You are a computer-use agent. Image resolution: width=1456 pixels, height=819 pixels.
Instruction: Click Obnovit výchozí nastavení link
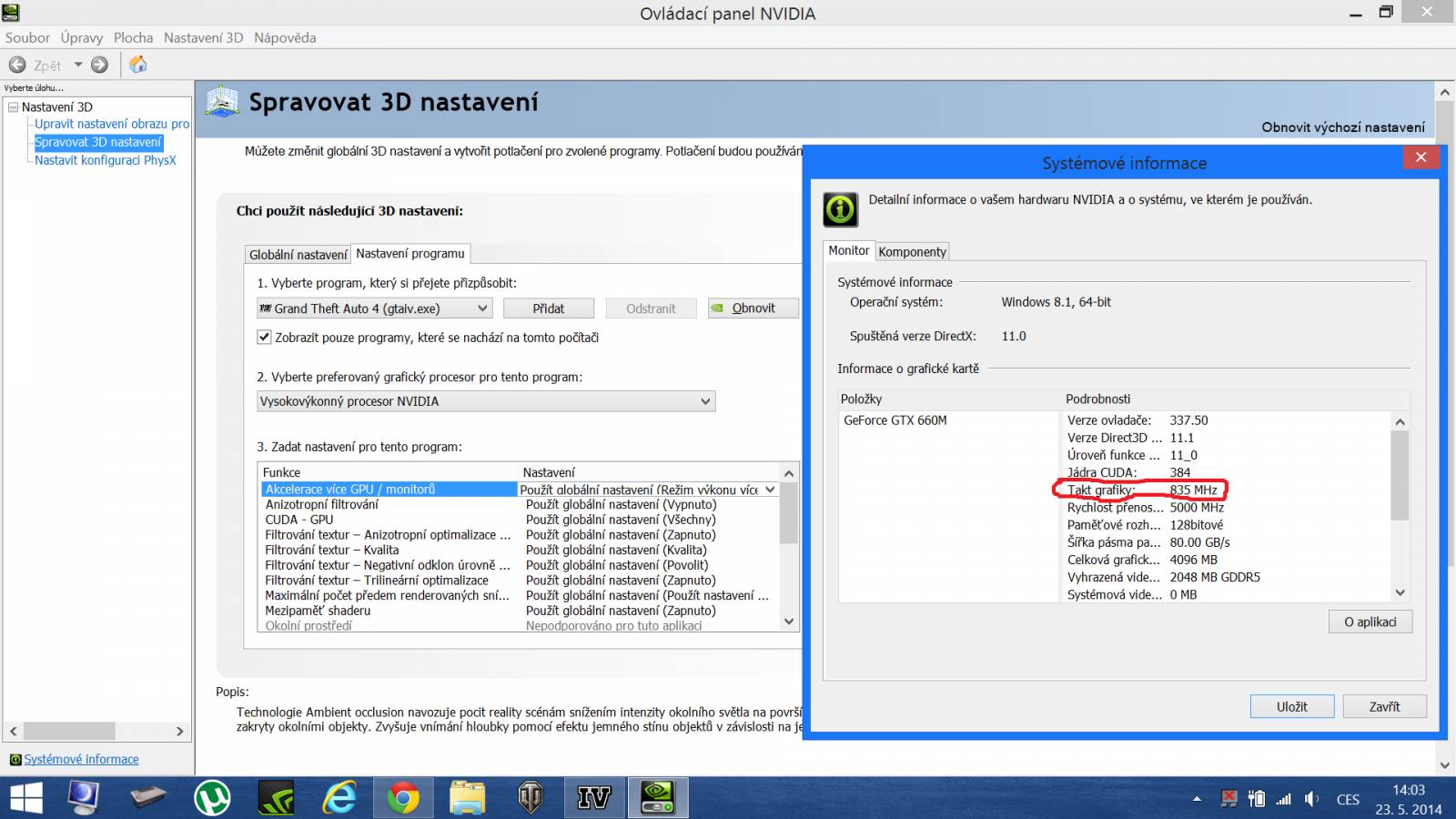[x=1343, y=127]
